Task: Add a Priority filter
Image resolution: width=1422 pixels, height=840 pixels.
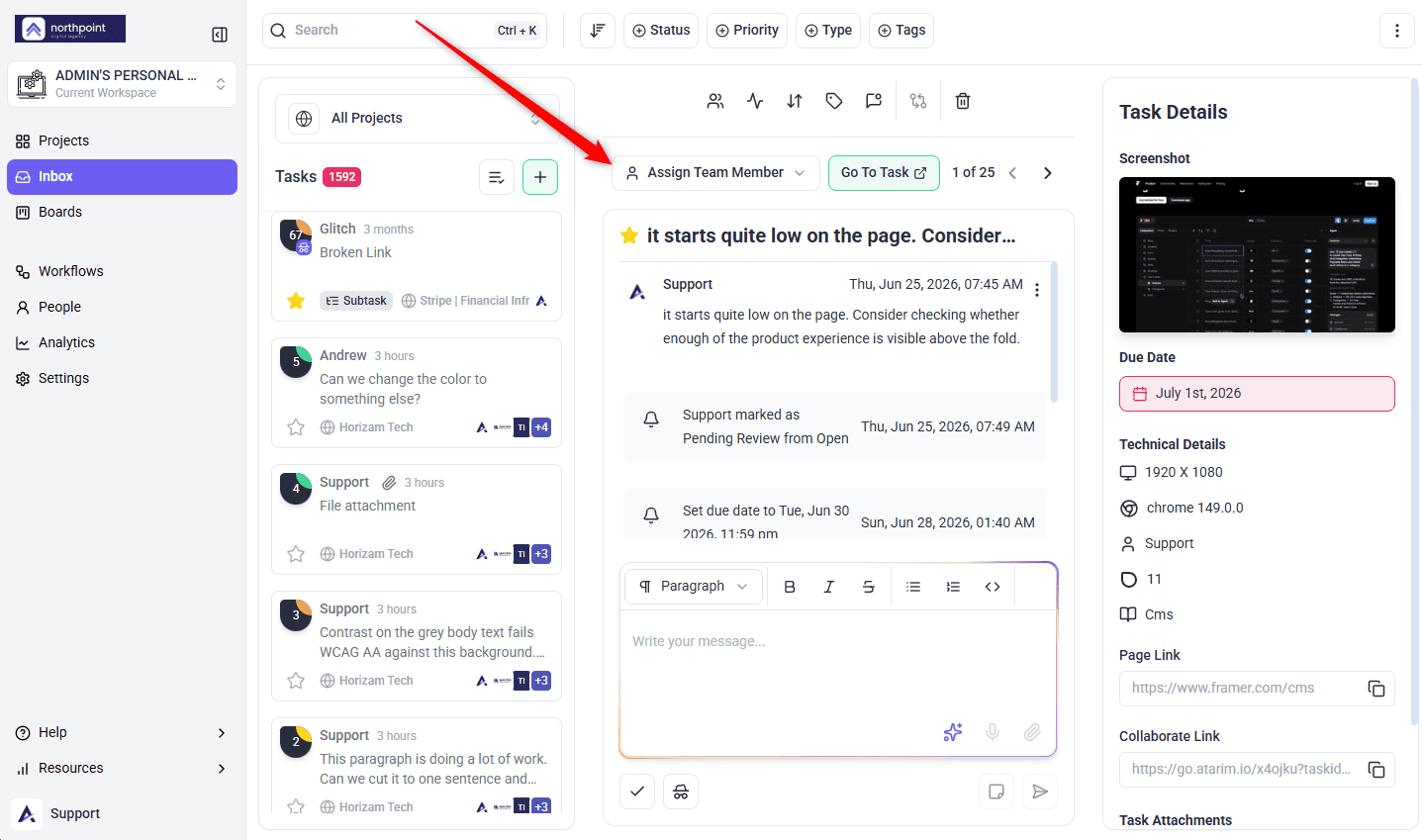Action: coord(747,31)
